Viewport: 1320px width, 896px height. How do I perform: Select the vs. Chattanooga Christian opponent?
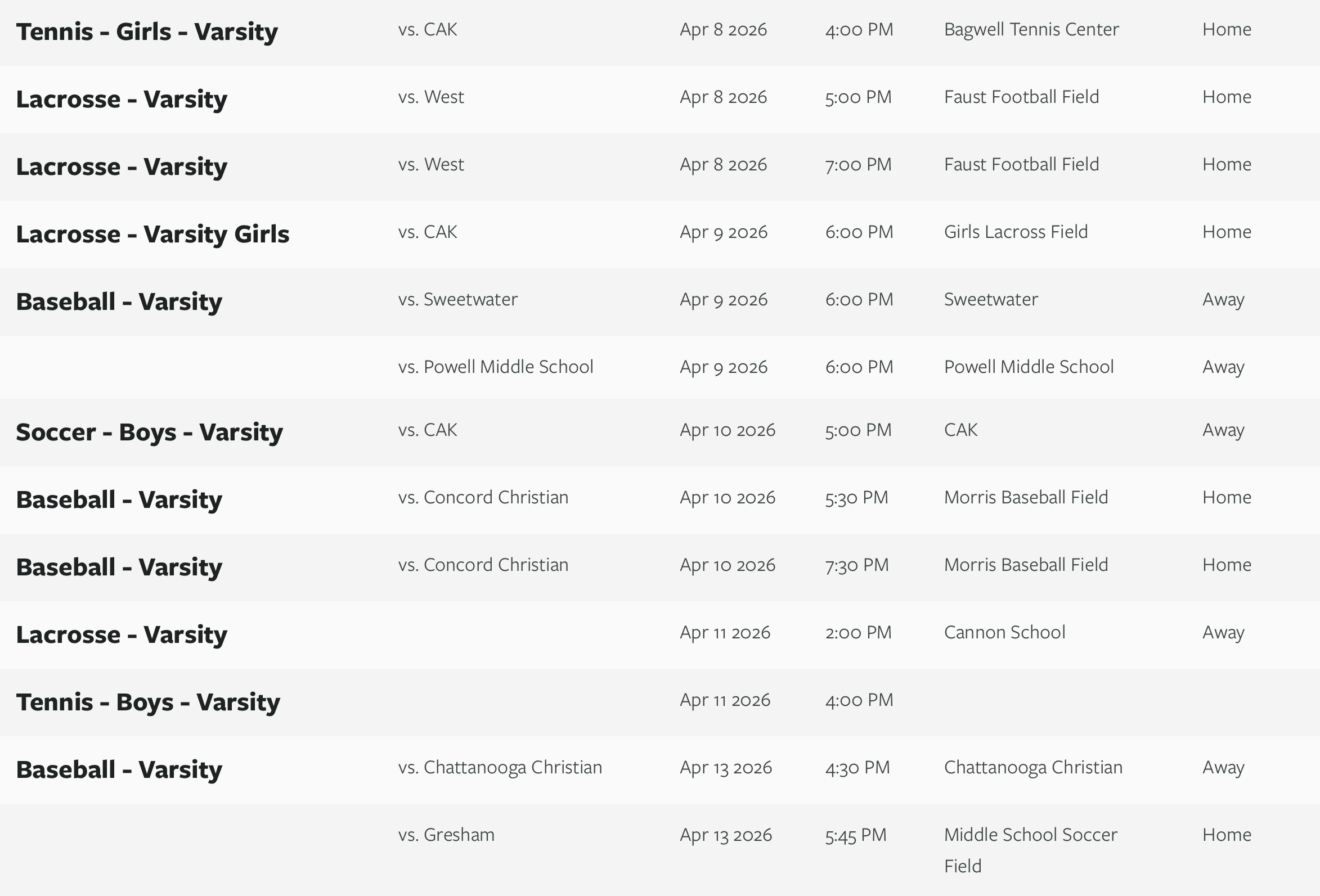pos(500,767)
